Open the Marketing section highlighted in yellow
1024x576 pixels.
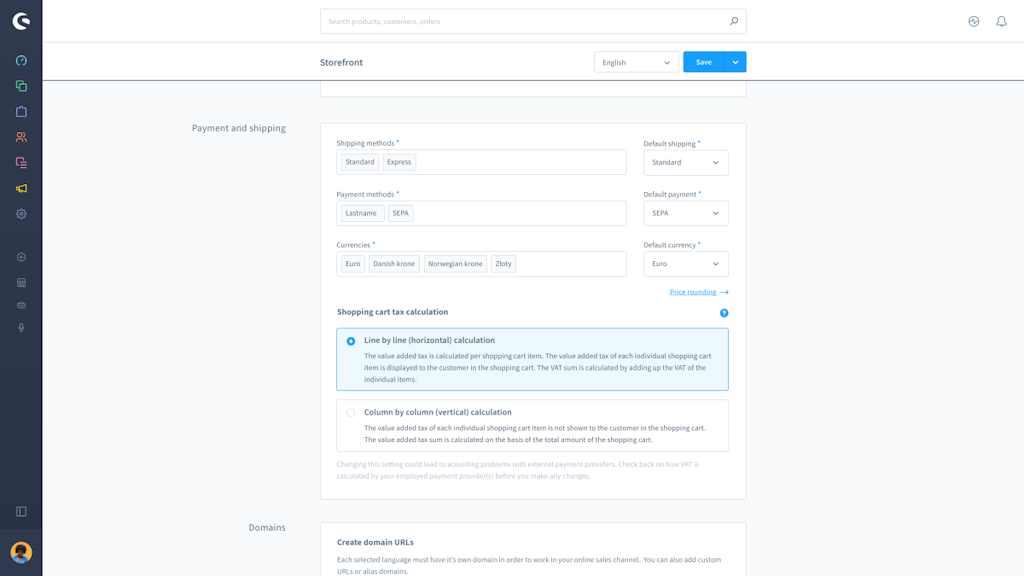pyautogui.click(x=21, y=189)
